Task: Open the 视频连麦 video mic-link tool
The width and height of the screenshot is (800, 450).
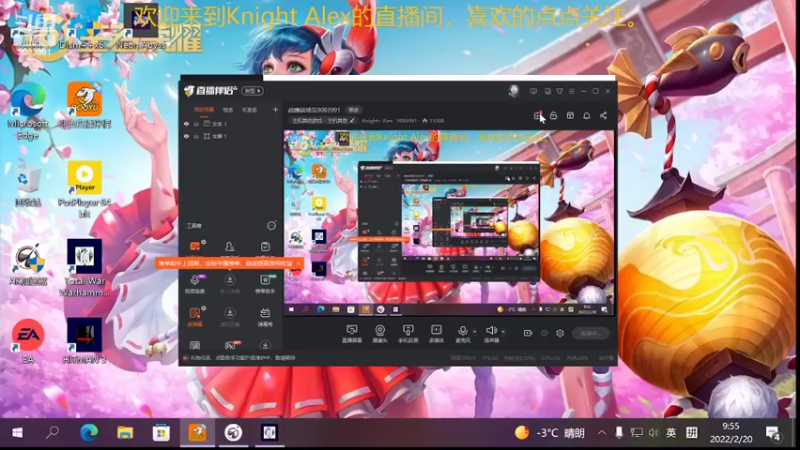Action: click(195, 284)
